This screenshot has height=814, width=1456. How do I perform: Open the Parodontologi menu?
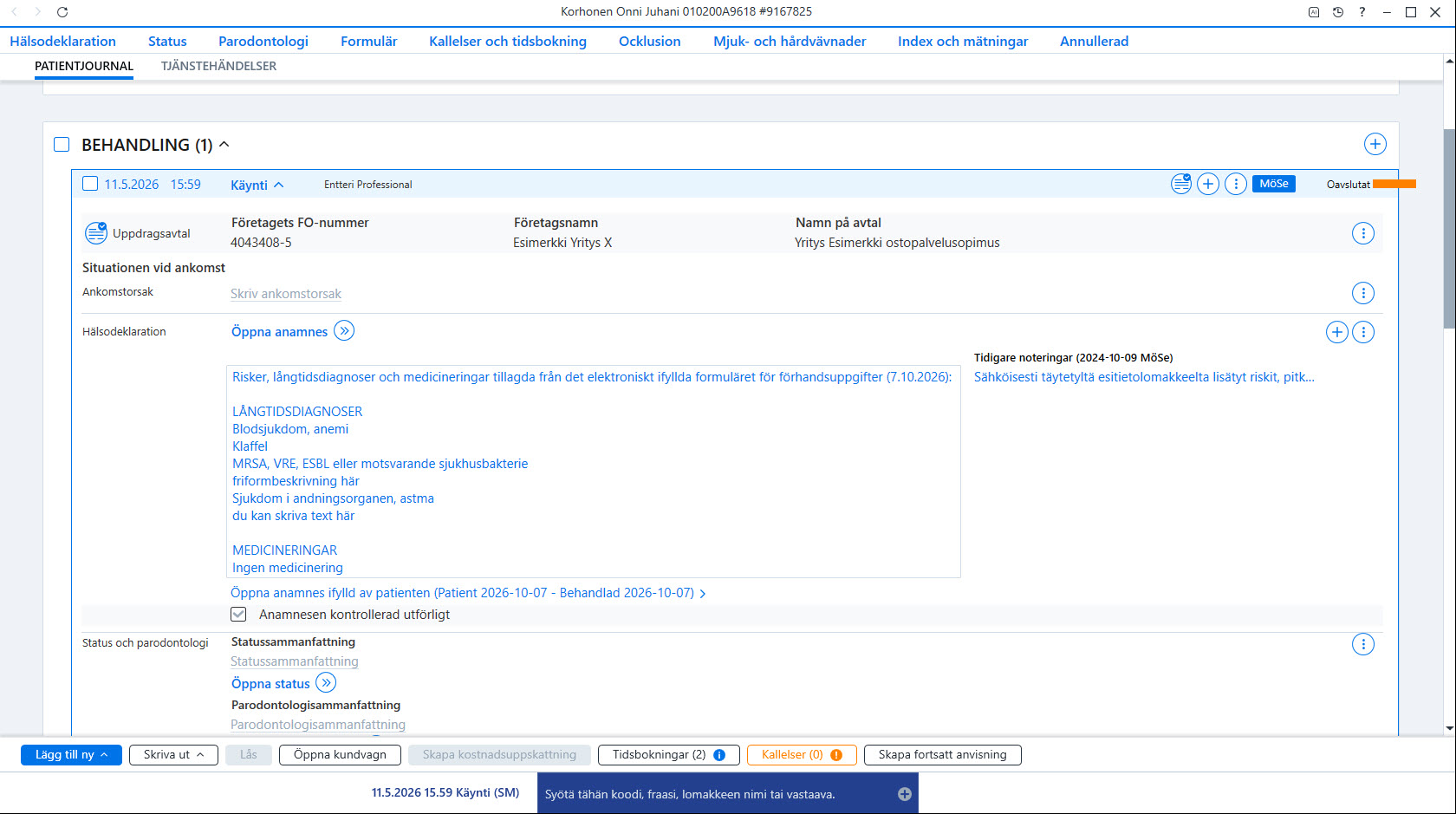263,42
